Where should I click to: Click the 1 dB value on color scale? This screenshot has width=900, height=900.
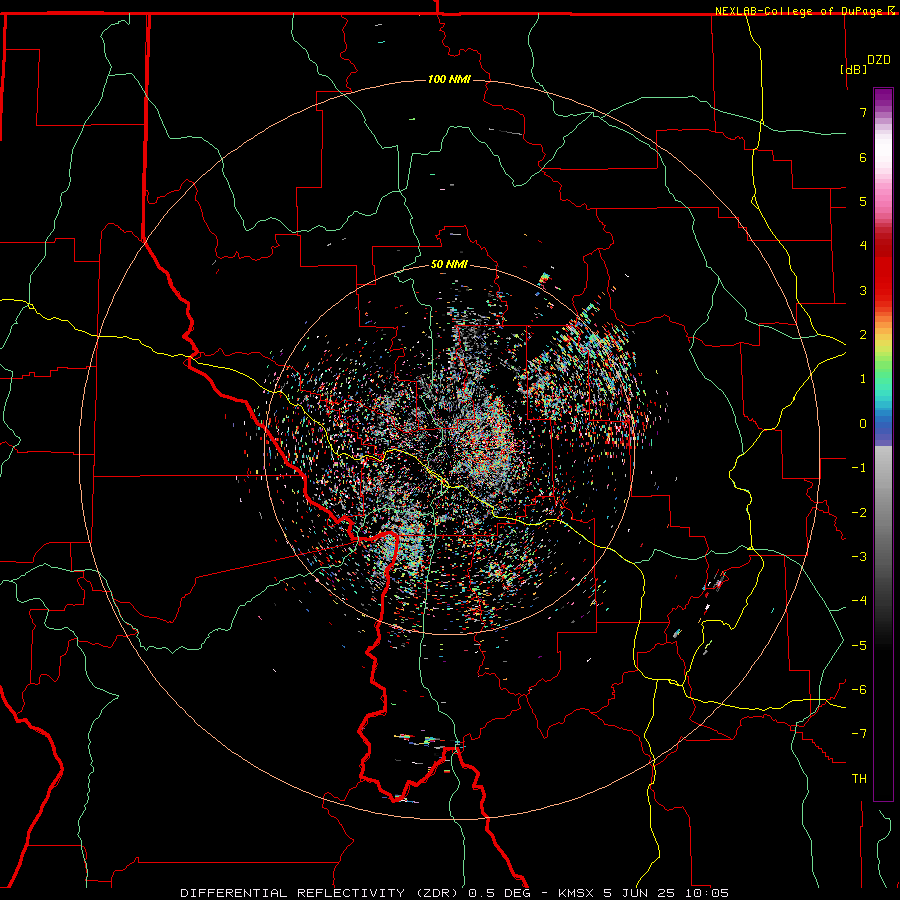click(863, 379)
